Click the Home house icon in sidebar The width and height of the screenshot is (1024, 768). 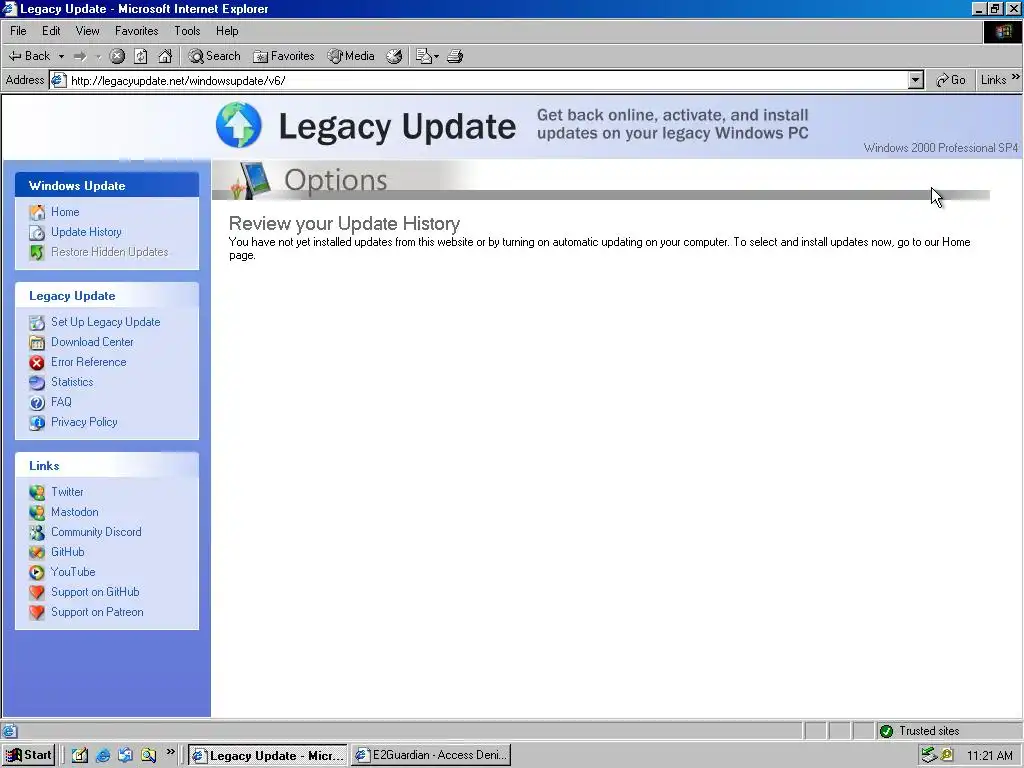tap(37, 212)
